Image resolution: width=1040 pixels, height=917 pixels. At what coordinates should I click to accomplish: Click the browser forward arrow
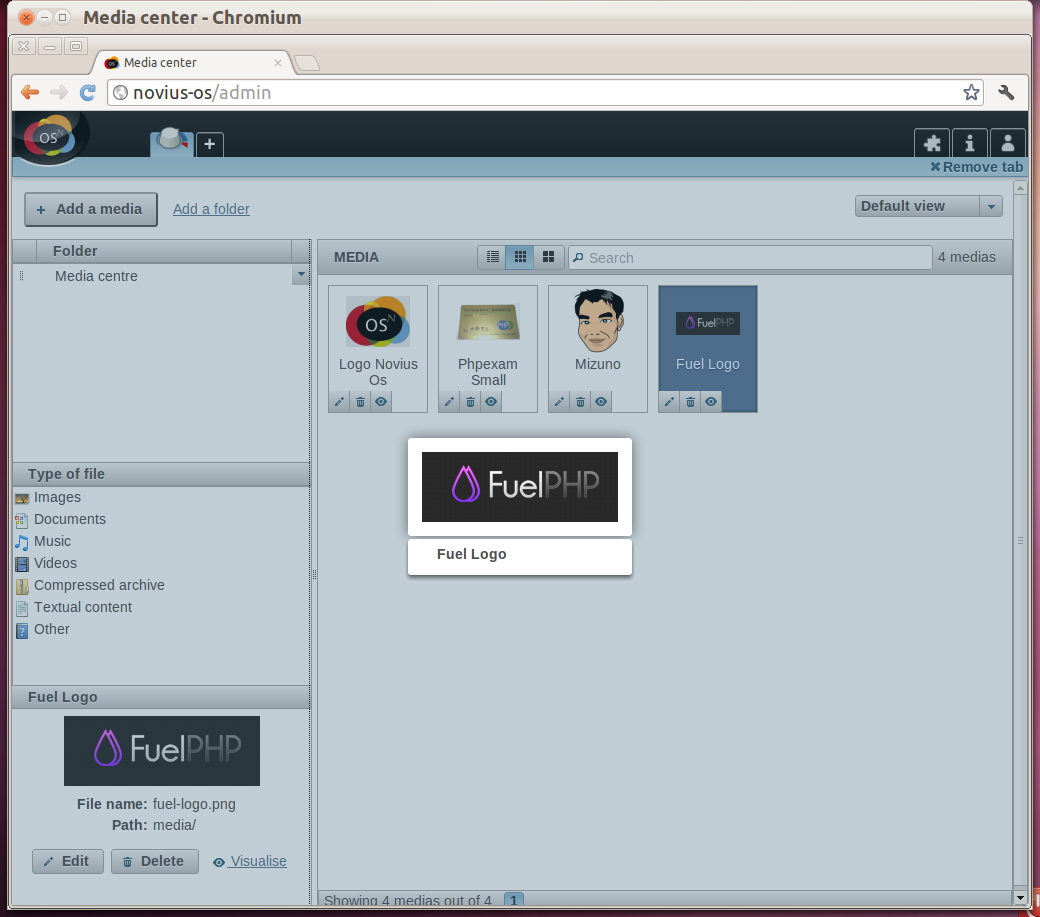58,92
